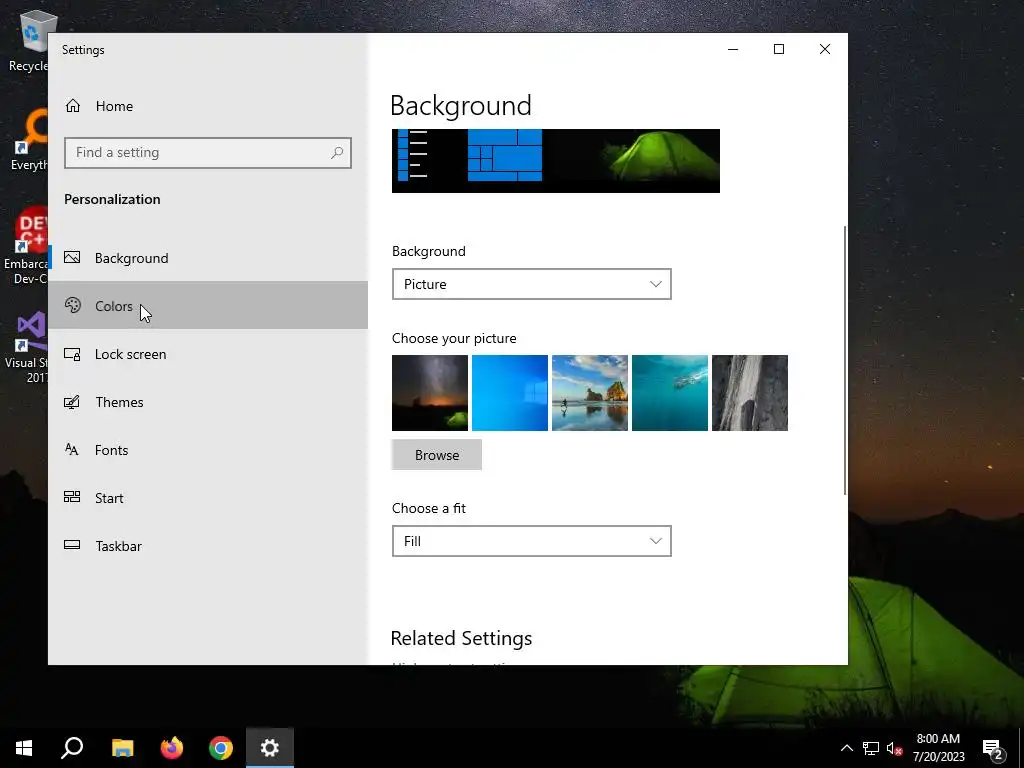Open the Choose a fit dropdown showing Fill

click(532, 541)
